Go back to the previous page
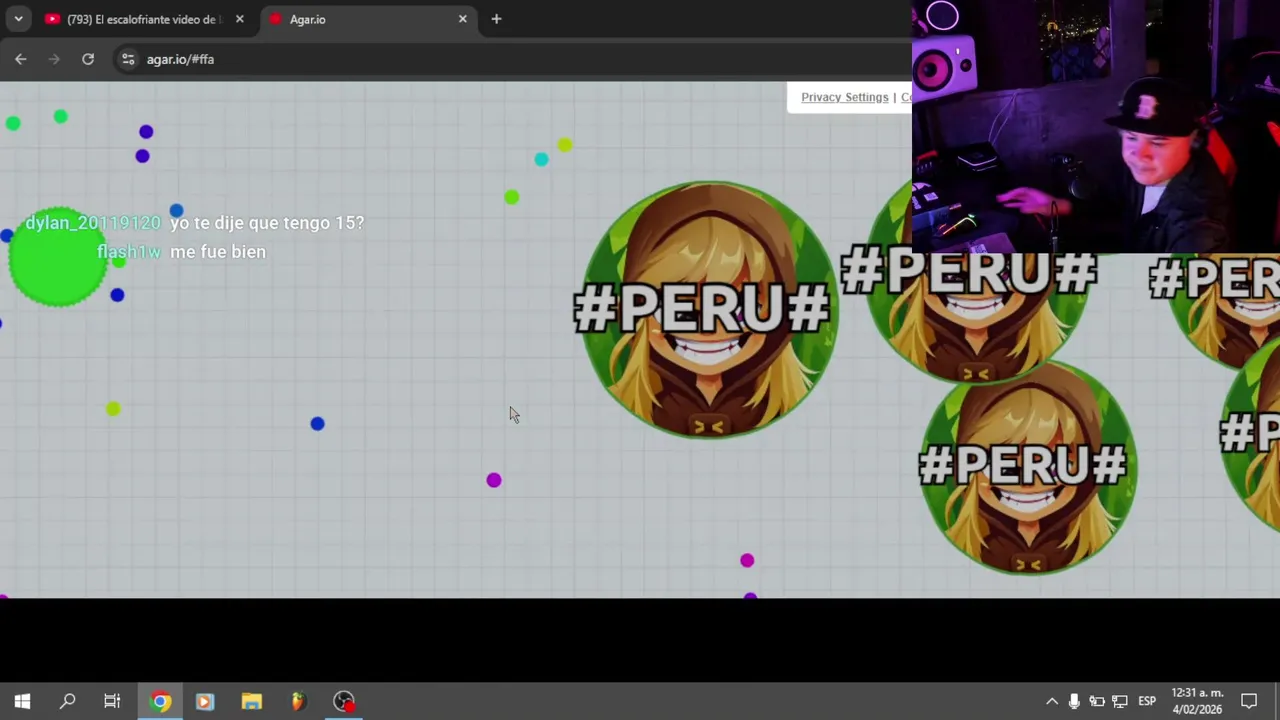The width and height of the screenshot is (1280, 720). tap(21, 59)
